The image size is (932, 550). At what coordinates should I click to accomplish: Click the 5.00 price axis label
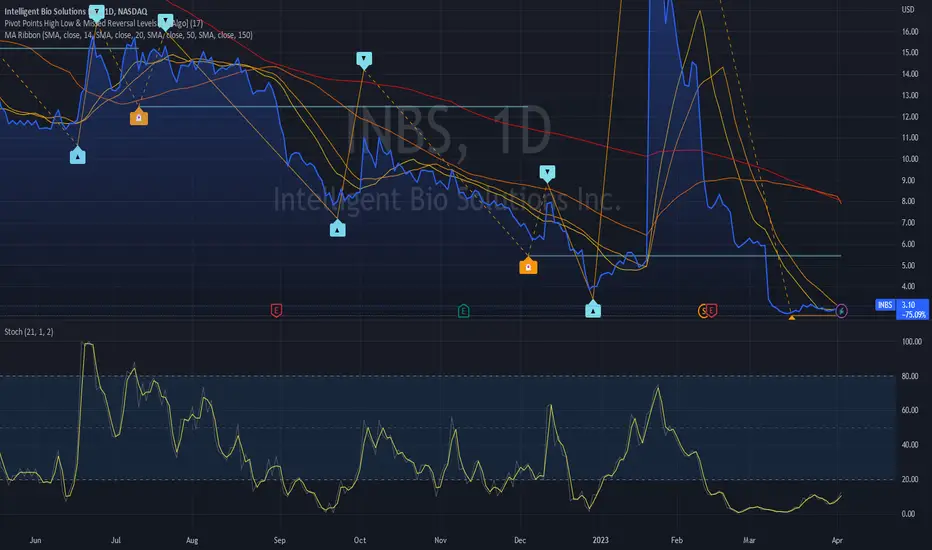pyautogui.click(x=908, y=265)
